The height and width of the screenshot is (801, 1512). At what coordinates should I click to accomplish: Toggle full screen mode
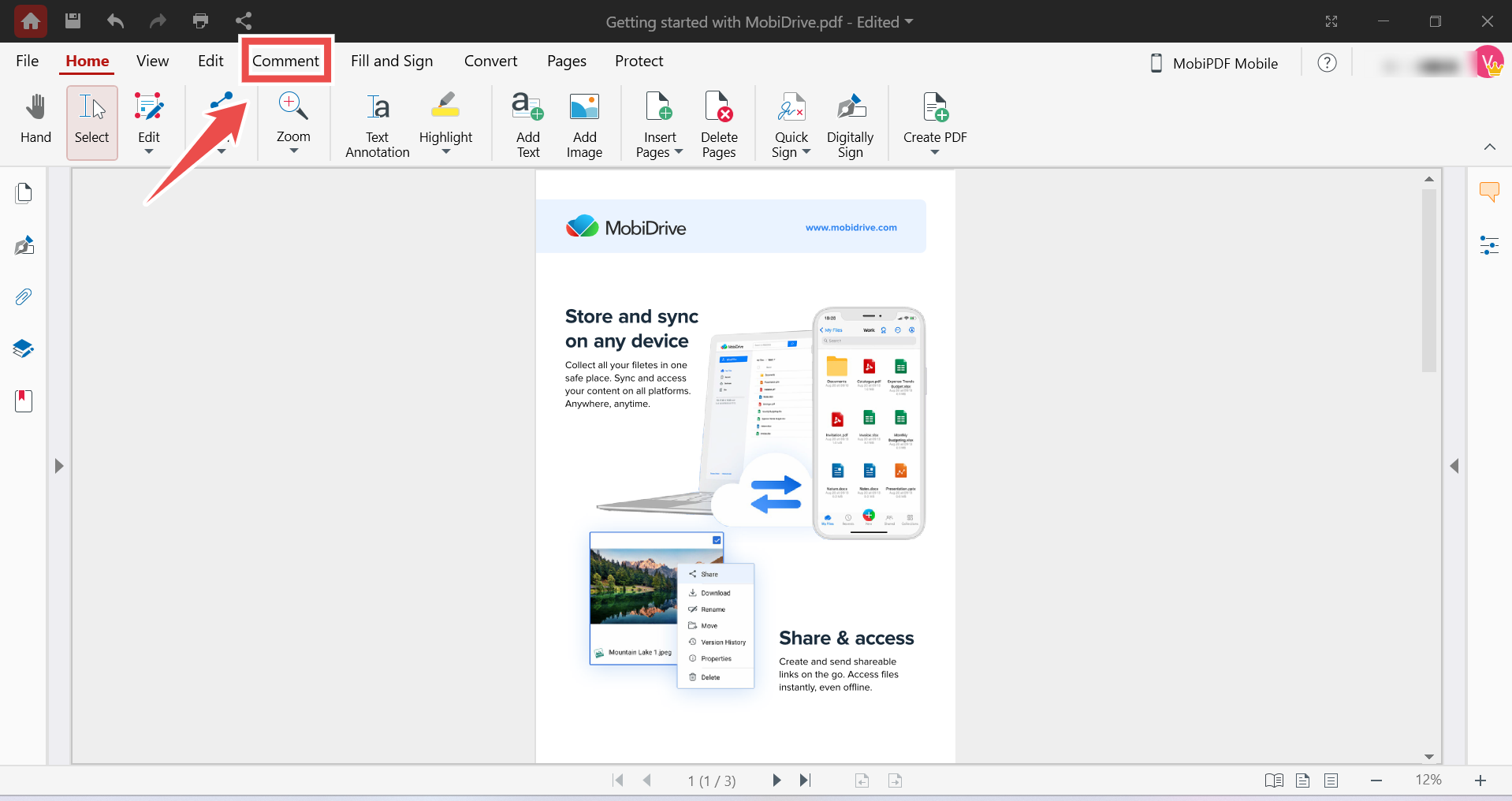(x=1331, y=21)
